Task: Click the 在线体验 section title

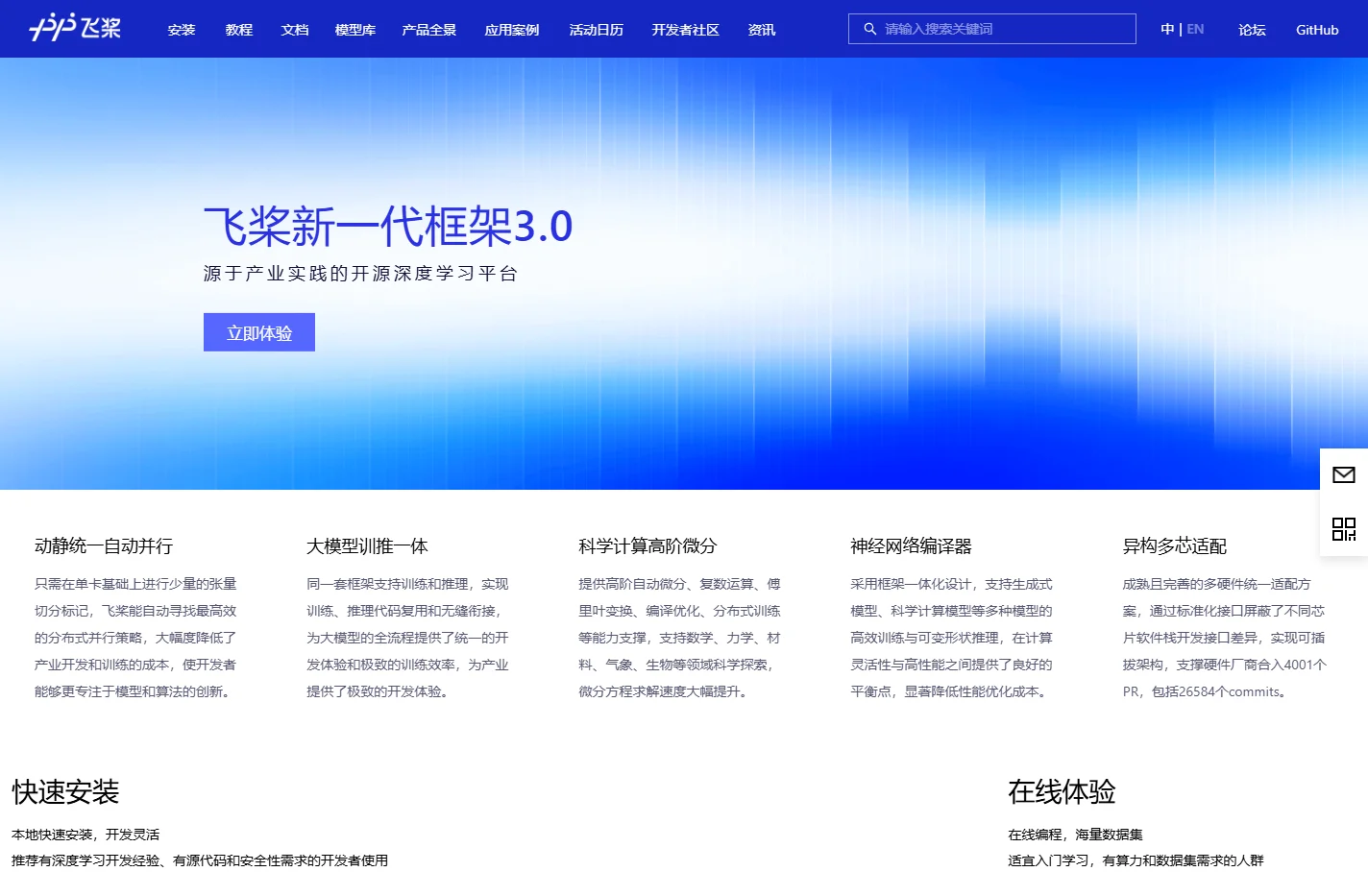Action: click(1062, 792)
